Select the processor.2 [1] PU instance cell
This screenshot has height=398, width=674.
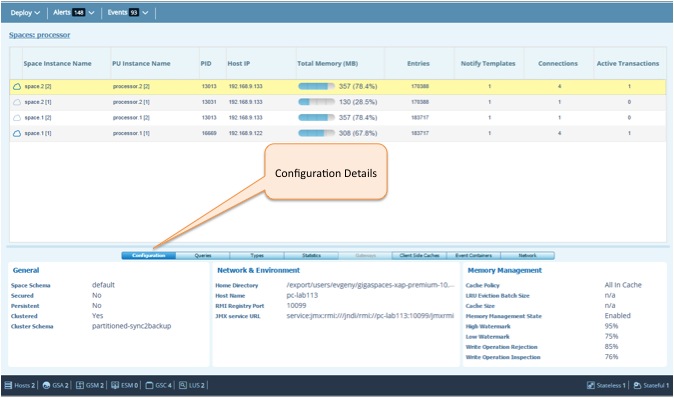[131, 102]
